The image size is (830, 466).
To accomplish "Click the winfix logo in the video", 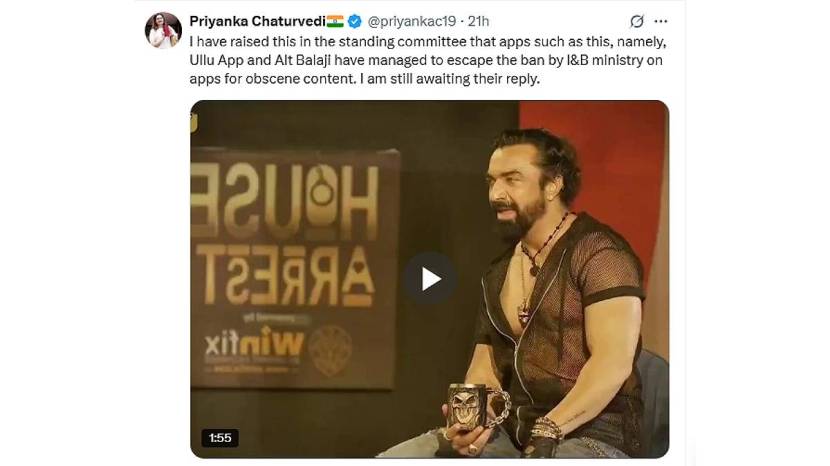I will 255,345.
